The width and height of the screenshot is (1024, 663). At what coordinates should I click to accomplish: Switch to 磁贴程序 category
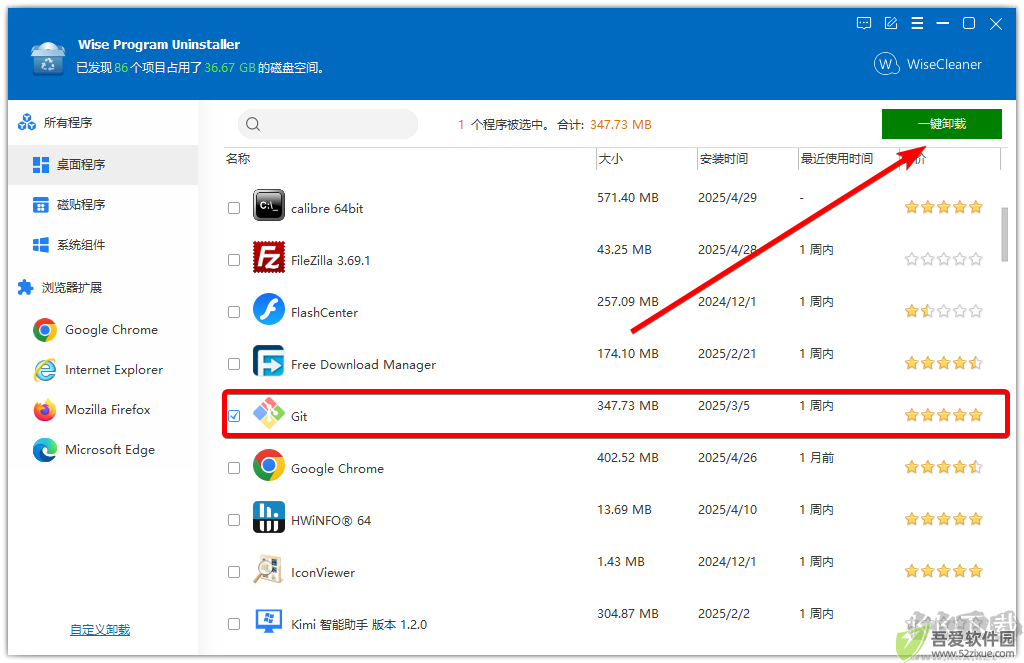pos(103,205)
